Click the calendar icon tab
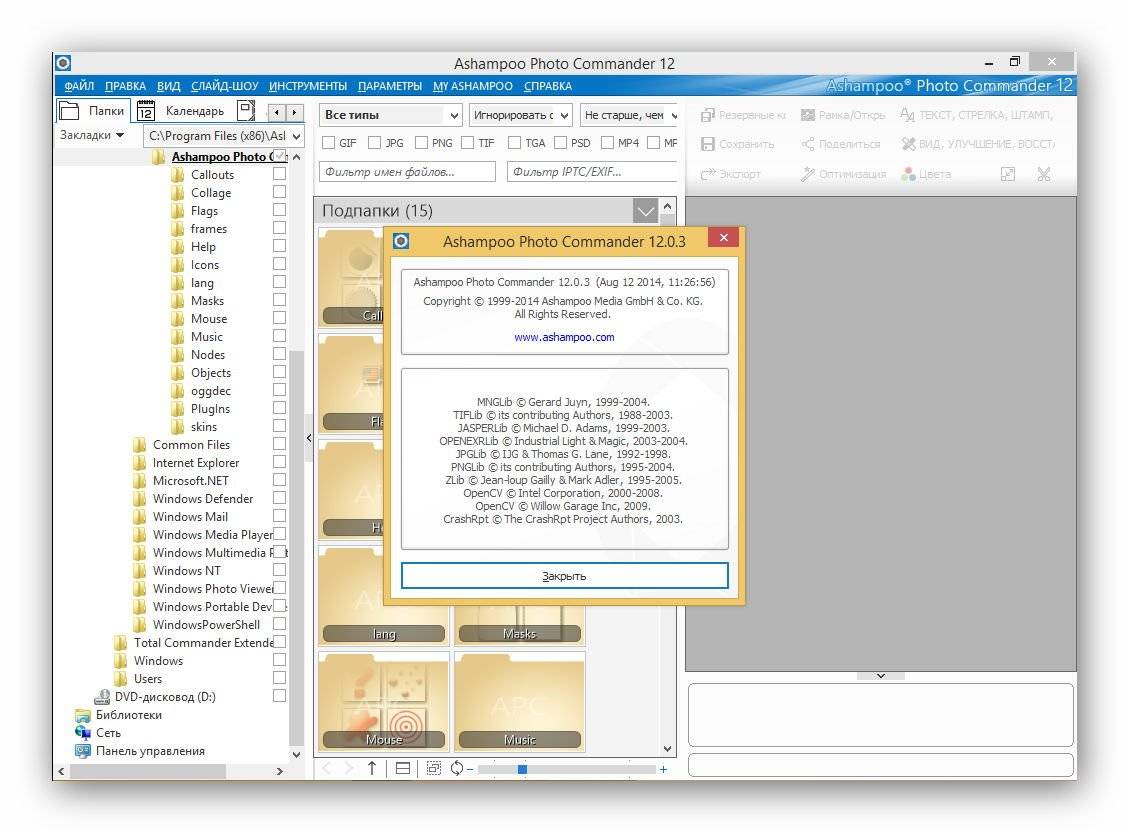 coord(145,111)
